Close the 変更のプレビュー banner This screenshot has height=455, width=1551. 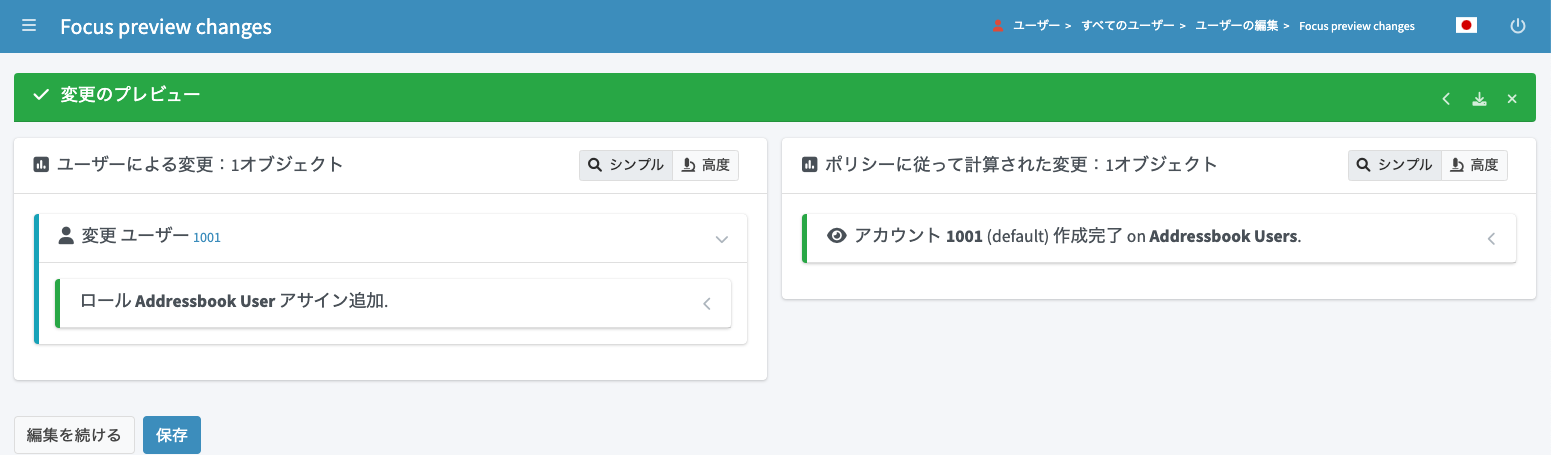1512,98
